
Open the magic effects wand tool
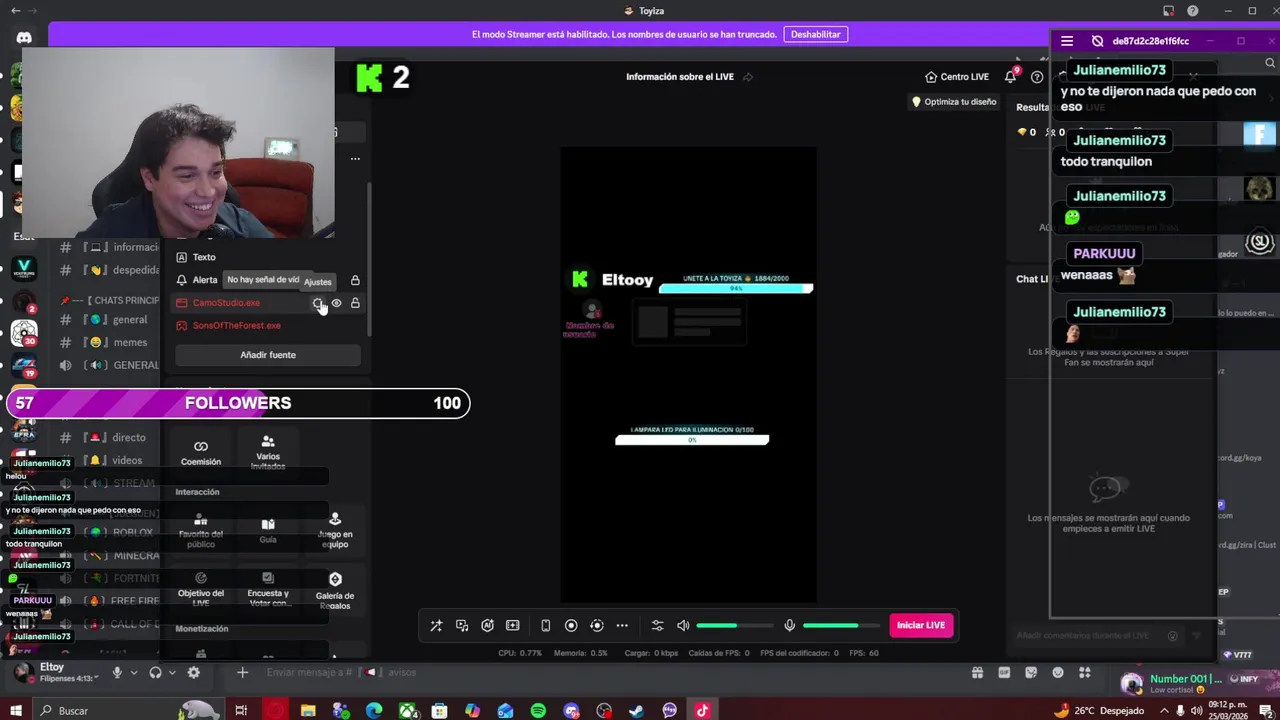click(x=436, y=626)
